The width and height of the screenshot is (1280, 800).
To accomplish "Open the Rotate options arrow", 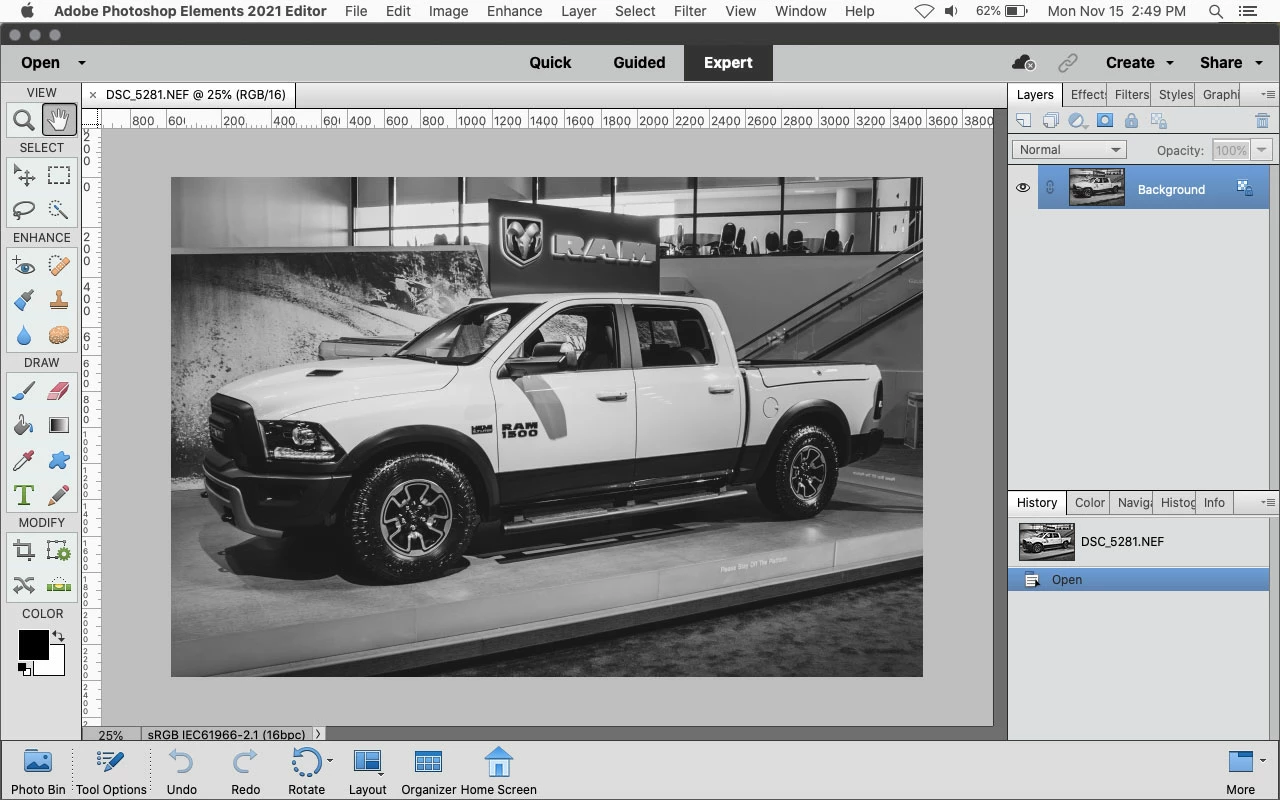I will point(330,761).
